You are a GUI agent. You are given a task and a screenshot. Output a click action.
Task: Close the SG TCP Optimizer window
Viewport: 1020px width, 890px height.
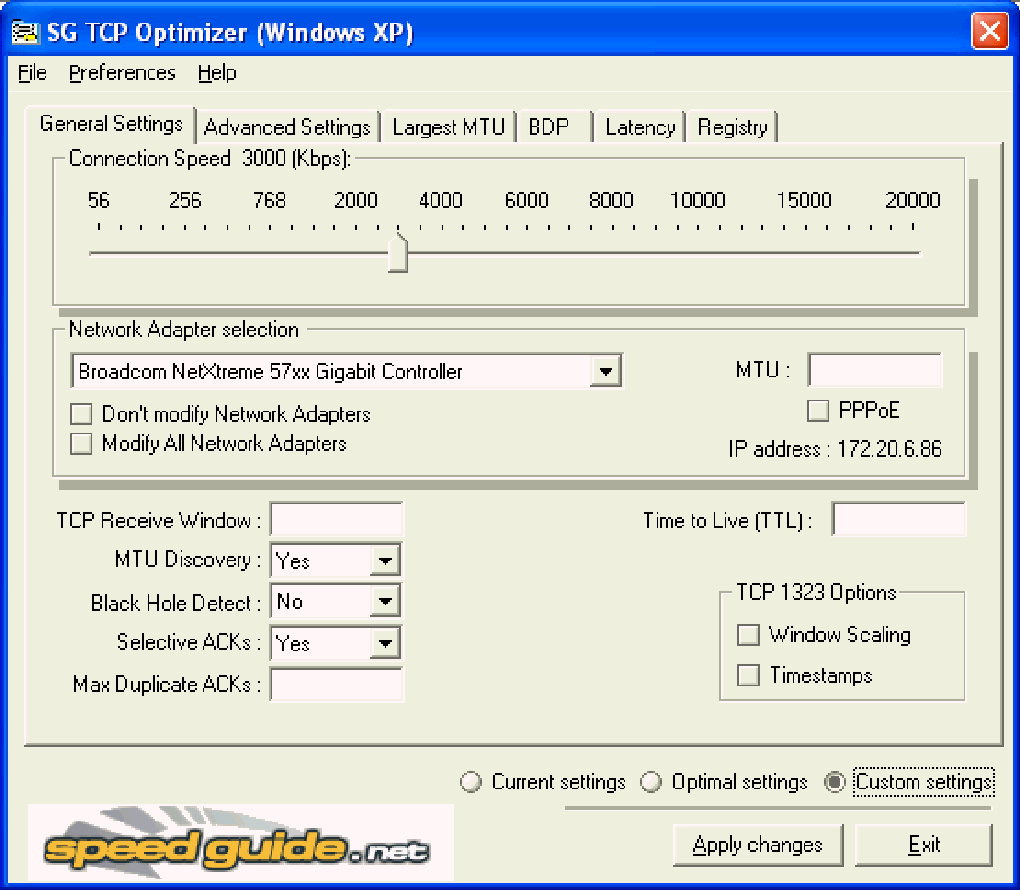pyautogui.click(x=989, y=30)
